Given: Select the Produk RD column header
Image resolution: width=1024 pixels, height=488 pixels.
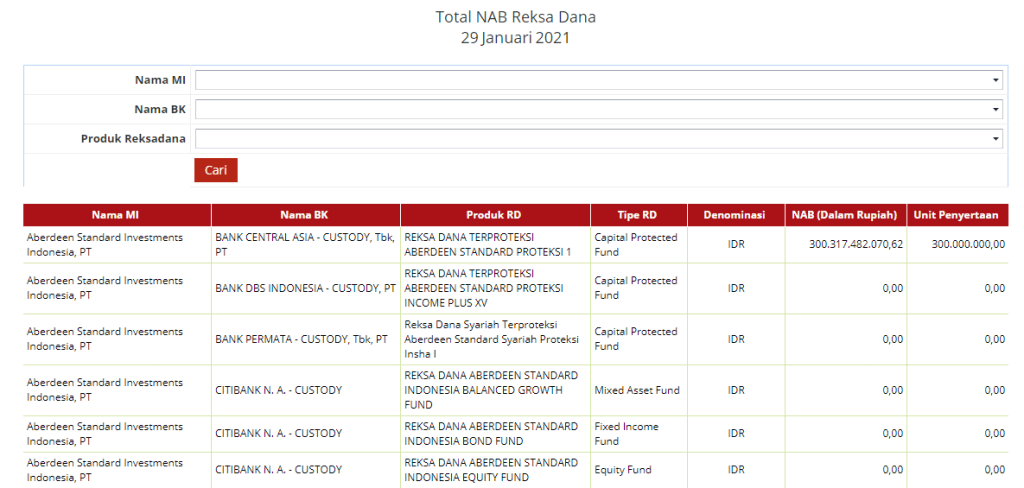Looking at the screenshot, I should 494,215.
